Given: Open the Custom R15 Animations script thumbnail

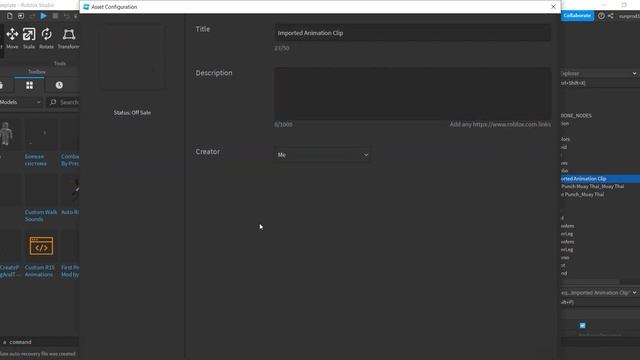Looking at the screenshot, I should [41, 246].
